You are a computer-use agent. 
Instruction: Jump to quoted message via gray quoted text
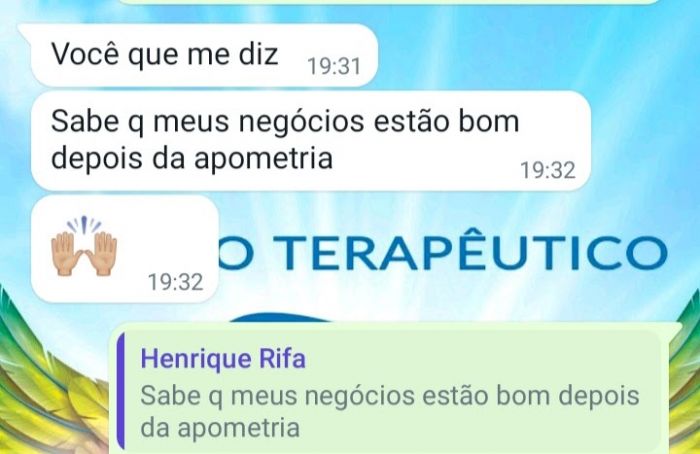pyautogui.click(x=390, y=412)
